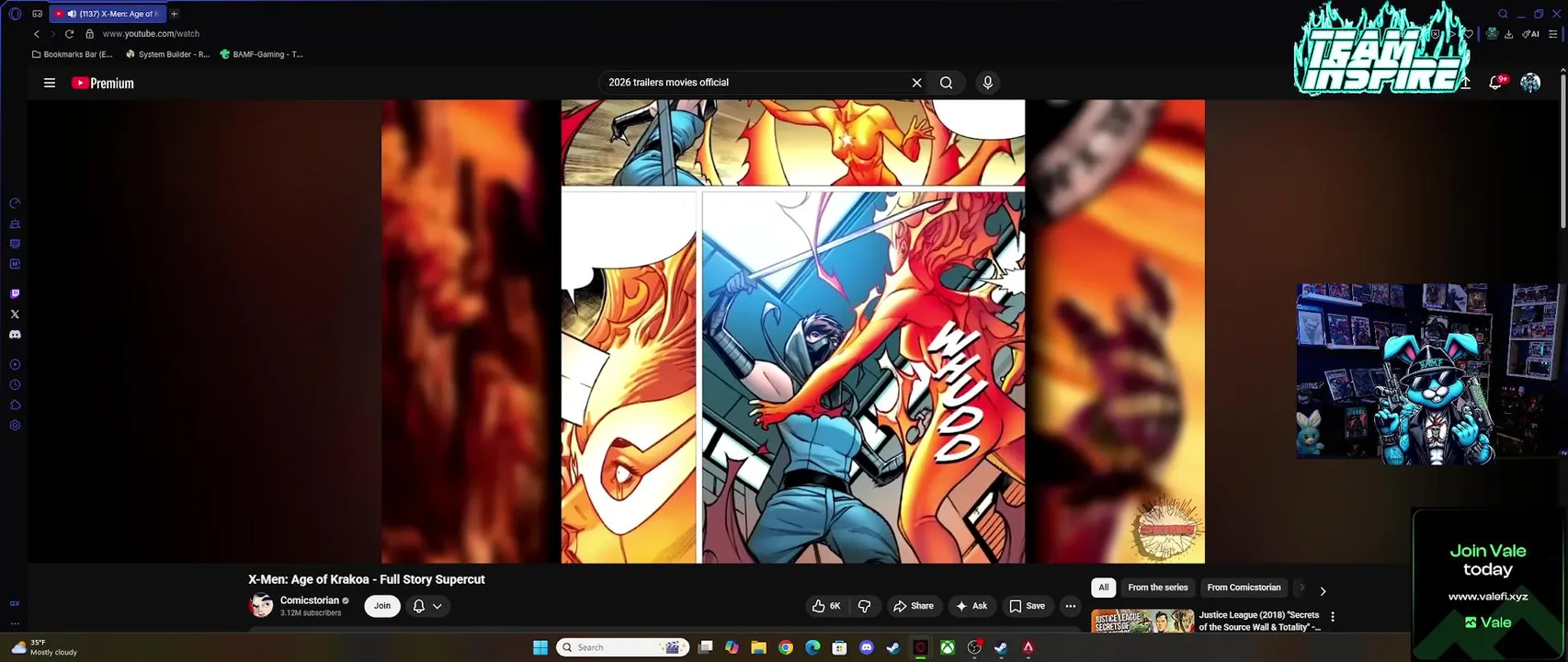Share the video

914,606
